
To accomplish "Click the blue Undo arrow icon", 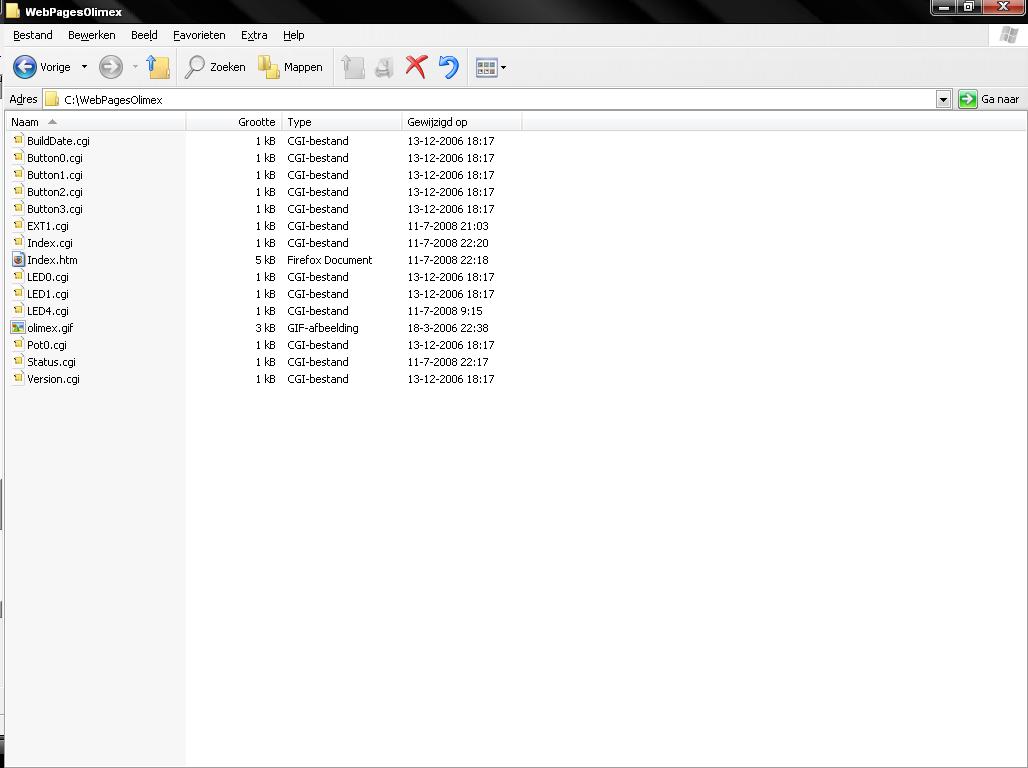I will (449, 67).
